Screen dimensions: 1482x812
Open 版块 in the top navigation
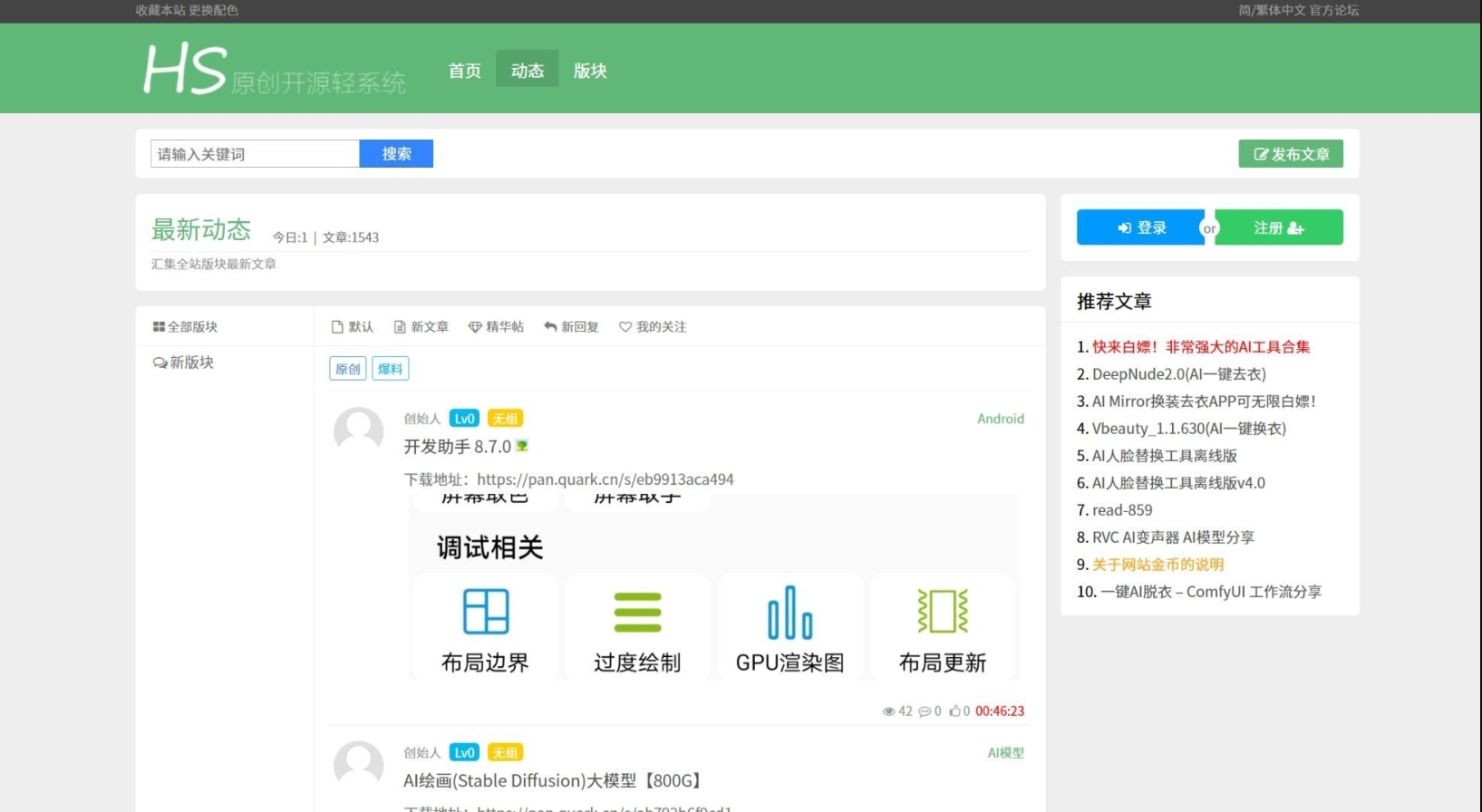coord(590,71)
